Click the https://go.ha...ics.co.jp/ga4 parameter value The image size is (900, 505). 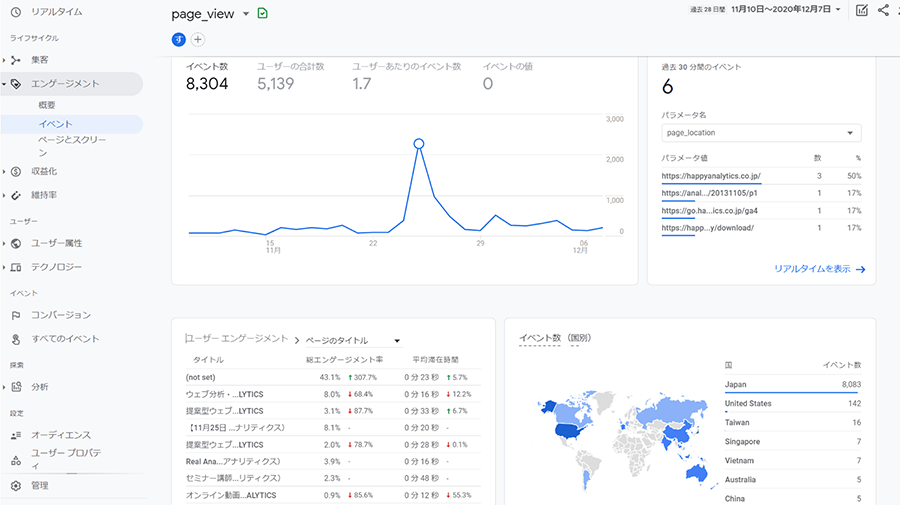click(x=709, y=211)
